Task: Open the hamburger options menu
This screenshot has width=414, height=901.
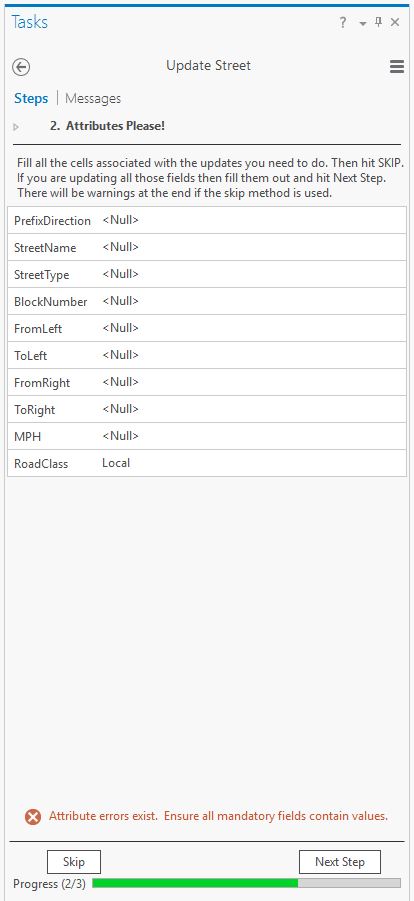Action: [397, 67]
